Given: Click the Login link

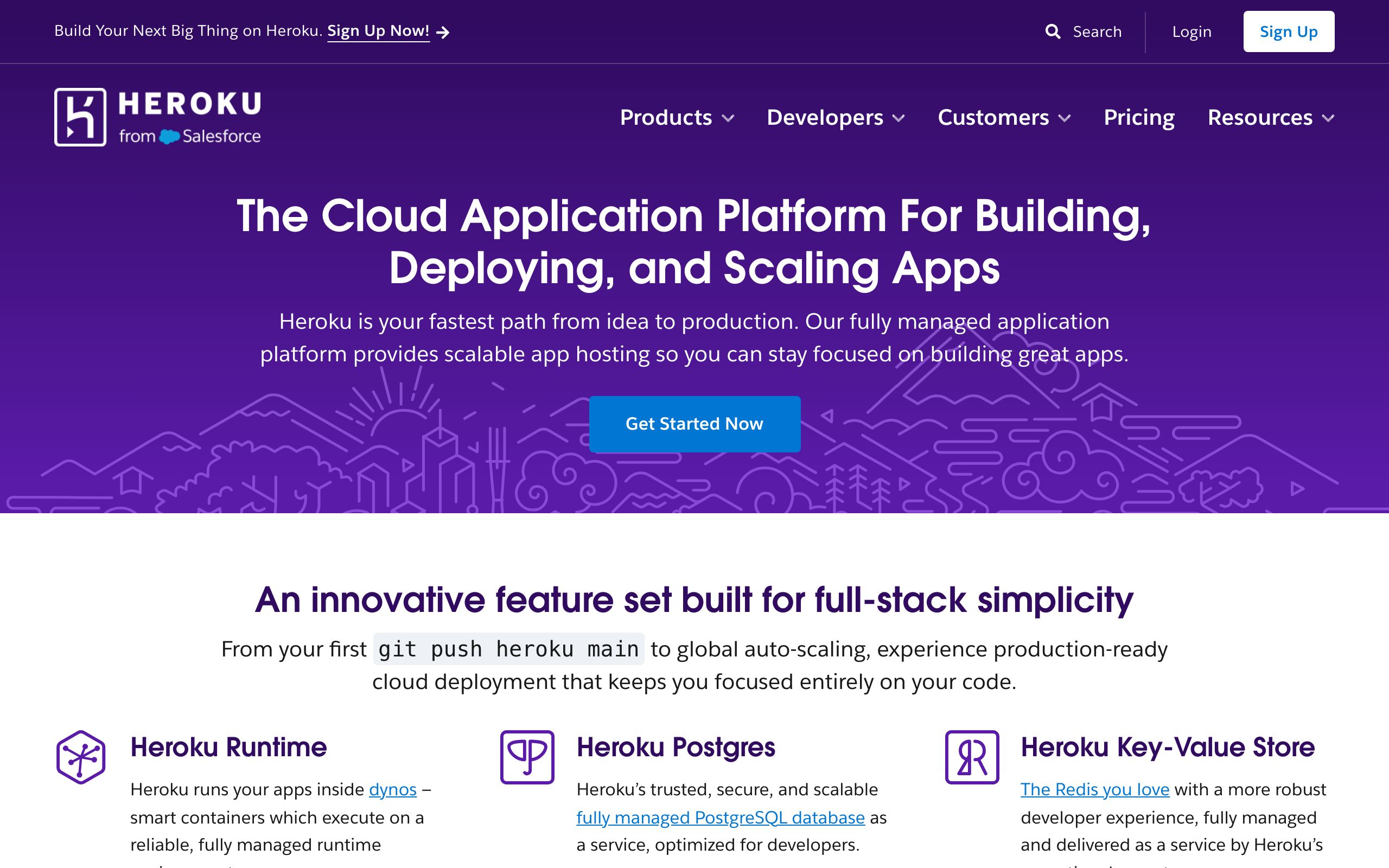Looking at the screenshot, I should [1192, 31].
